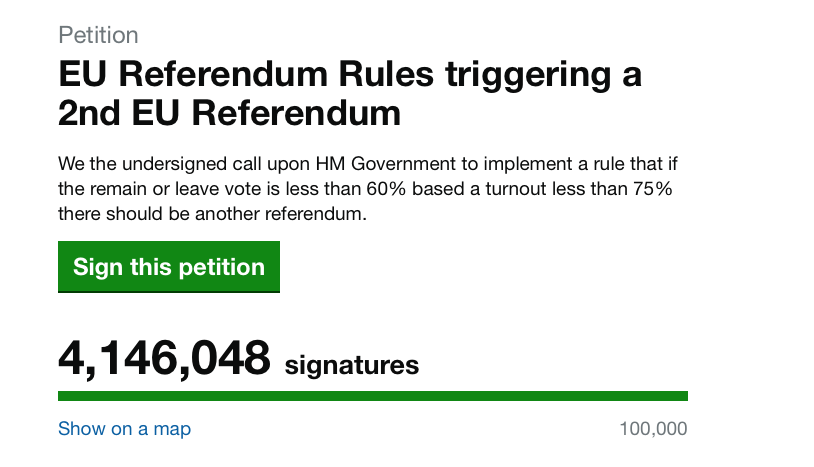
Task: Click the green signature progress bar
Action: pyautogui.click(x=373, y=396)
